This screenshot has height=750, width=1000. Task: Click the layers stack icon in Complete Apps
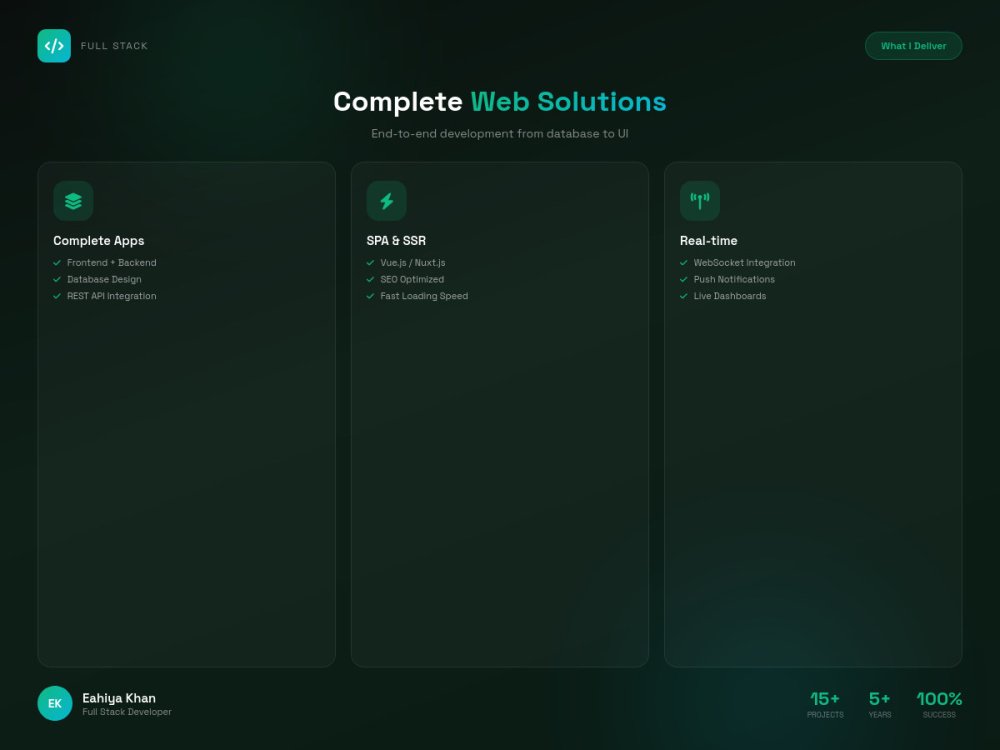click(x=73, y=201)
